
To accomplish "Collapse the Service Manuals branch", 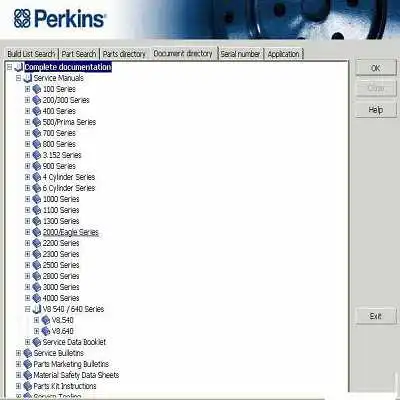I will click(x=19, y=78).
